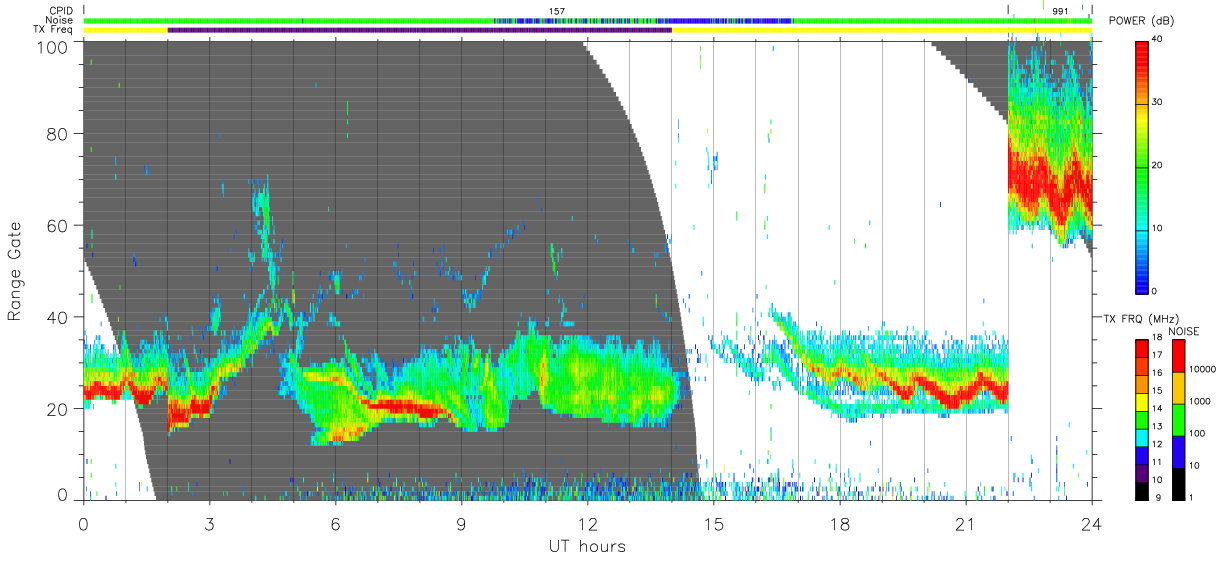Click the '20' tick on Range Gate axis
Screen dimensions: 1228x567
[59, 408]
